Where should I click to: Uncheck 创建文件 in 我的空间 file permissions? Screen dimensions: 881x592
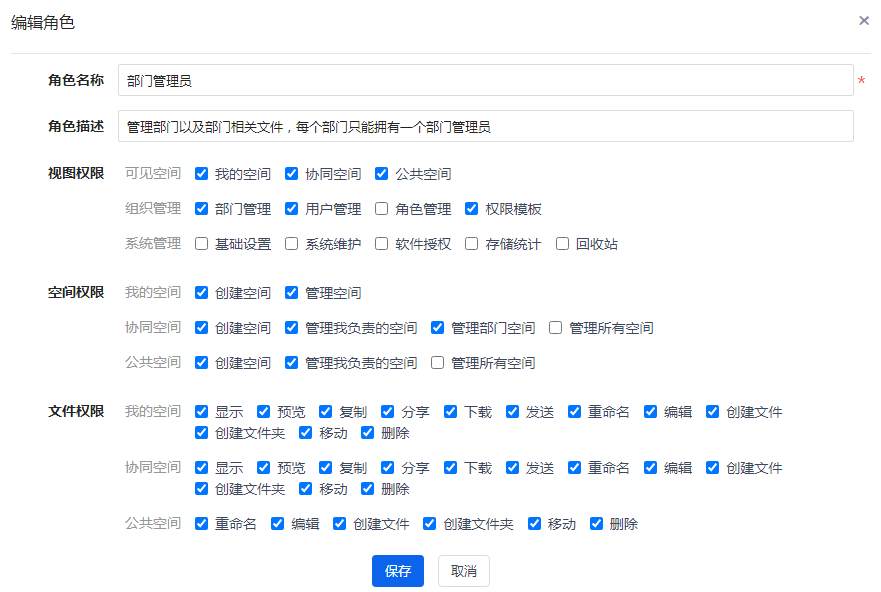click(712, 412)
